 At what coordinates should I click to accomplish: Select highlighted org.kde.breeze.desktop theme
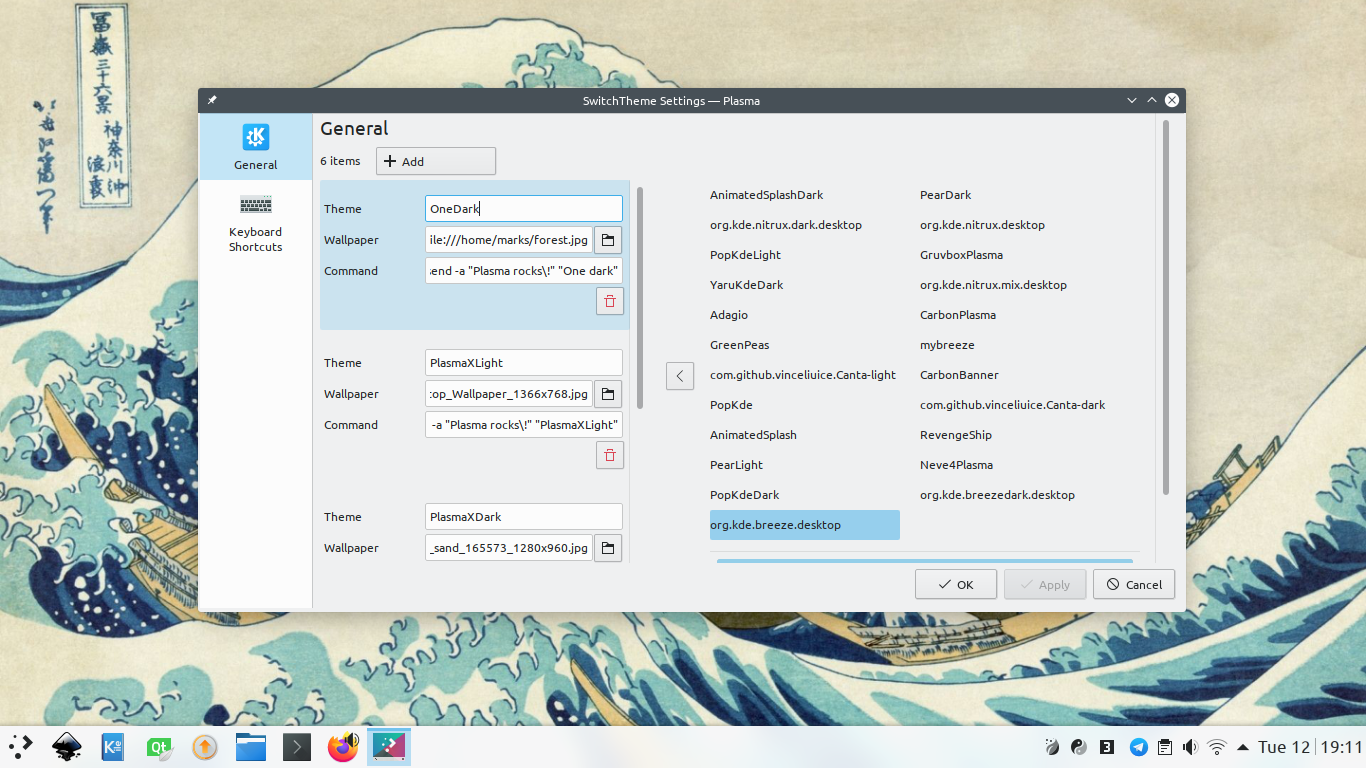point(805,525)
